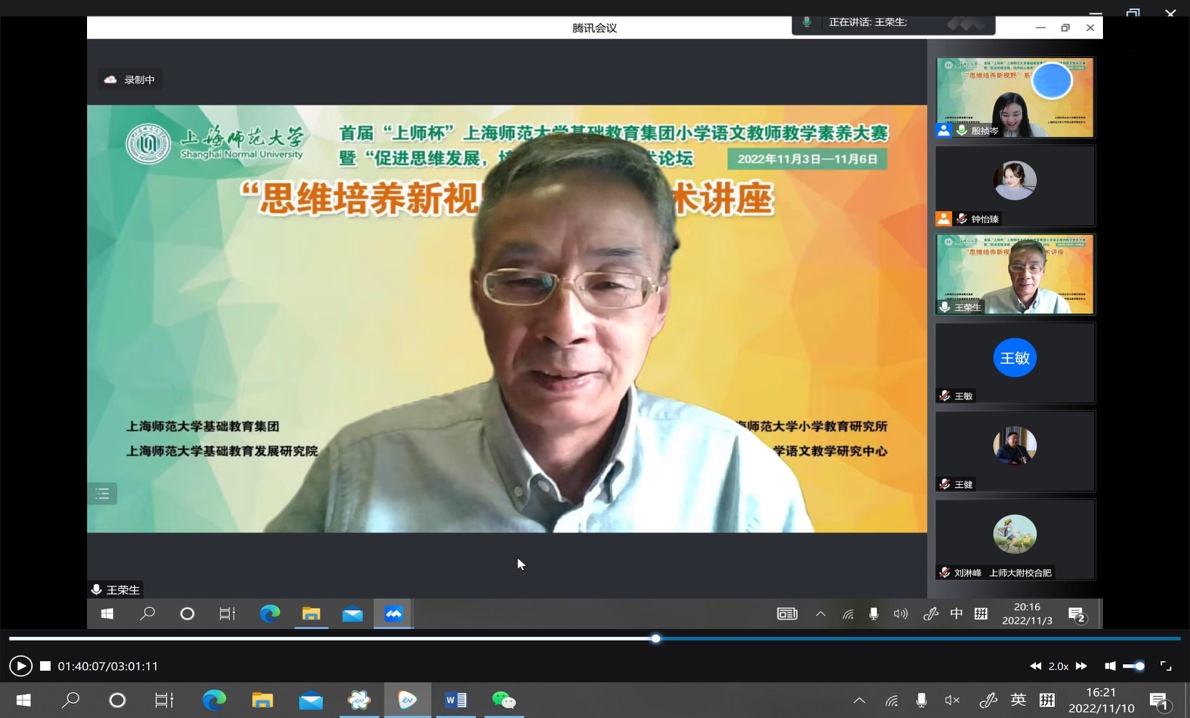Stop the video with the square button
Image resolution: width=1190 pixels, height=718 pixels.
click(x=45, y=666)
